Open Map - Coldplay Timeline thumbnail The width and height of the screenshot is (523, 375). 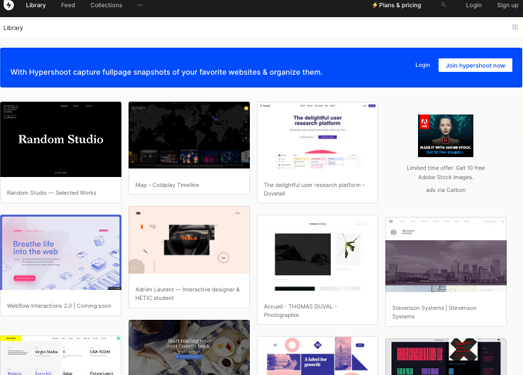pyautogui.click(x=189, y=135)
